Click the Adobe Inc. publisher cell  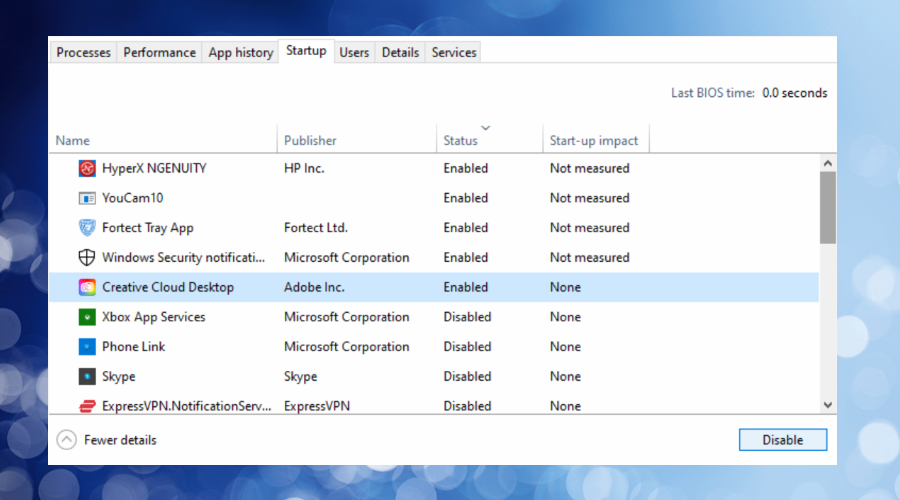click(x=314, y=287)
